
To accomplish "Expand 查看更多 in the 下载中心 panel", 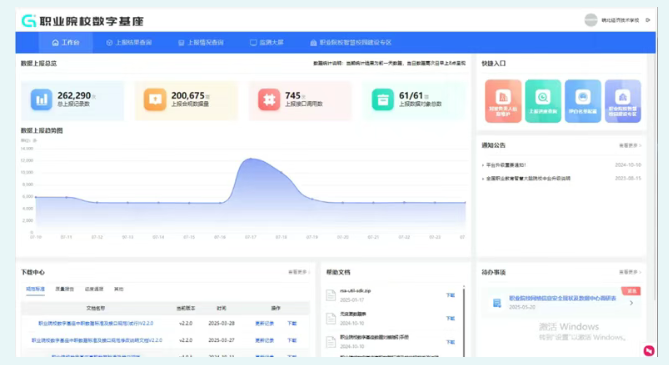I will [299, 272].
